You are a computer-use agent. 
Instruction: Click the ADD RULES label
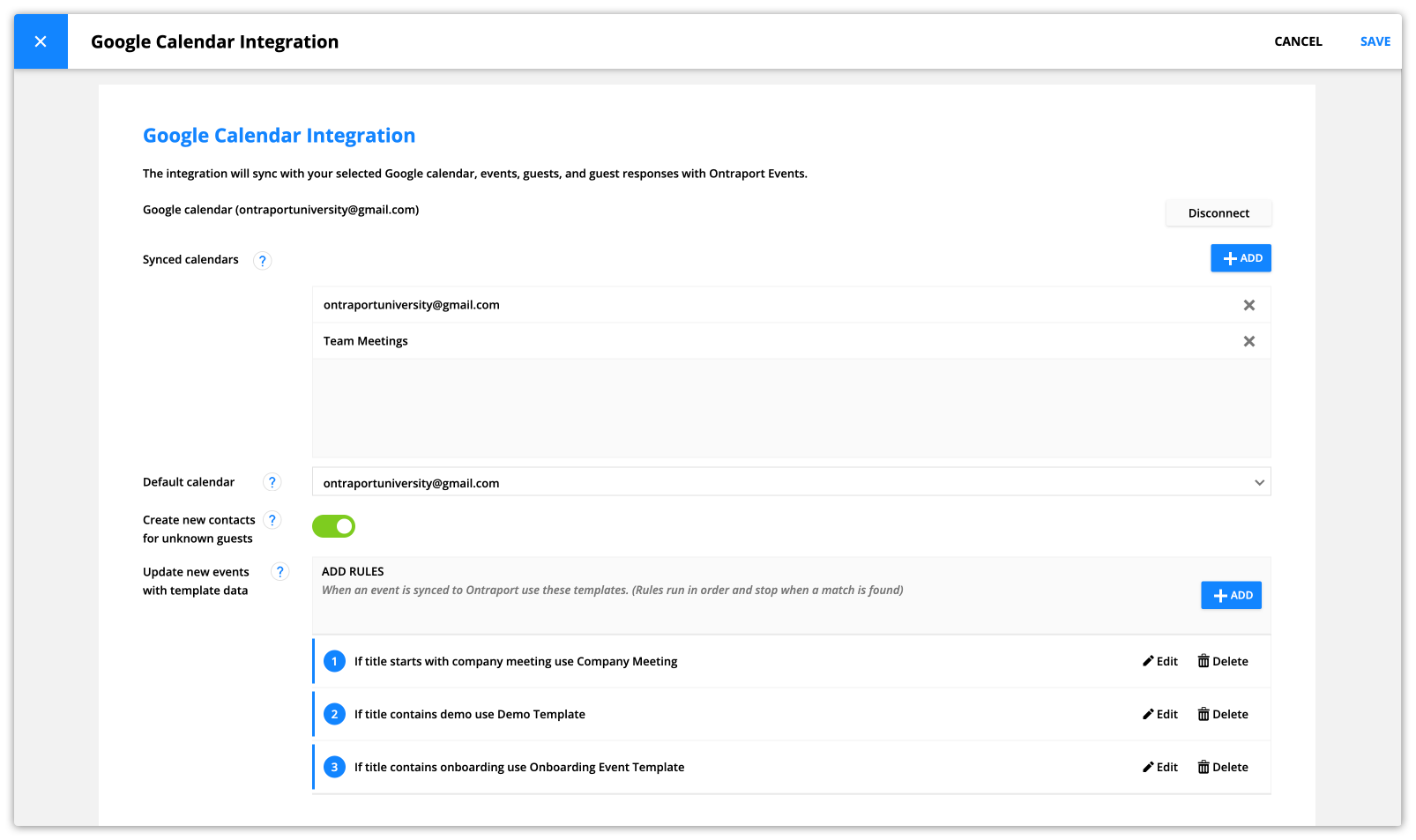point(353,572)
